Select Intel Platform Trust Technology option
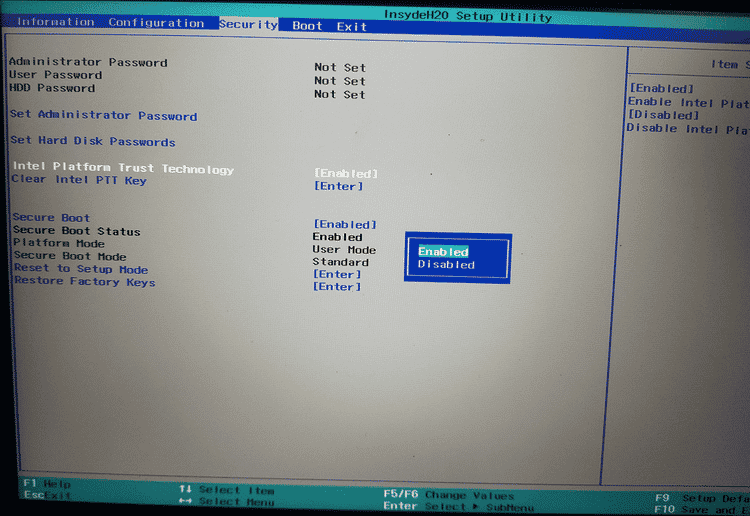The width and height of the screenshot is (750, 516). pyautogui.click(x=123, y=167)
